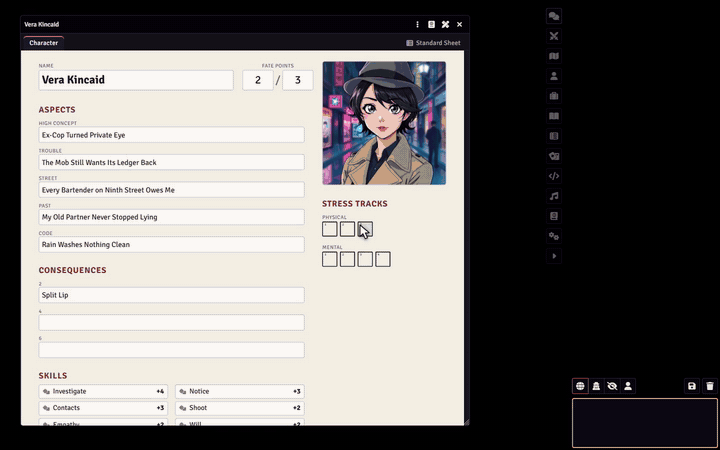Open the Game Settings gears tab
The height and width of the screenshot is (450, 720).
pos(554,236)
